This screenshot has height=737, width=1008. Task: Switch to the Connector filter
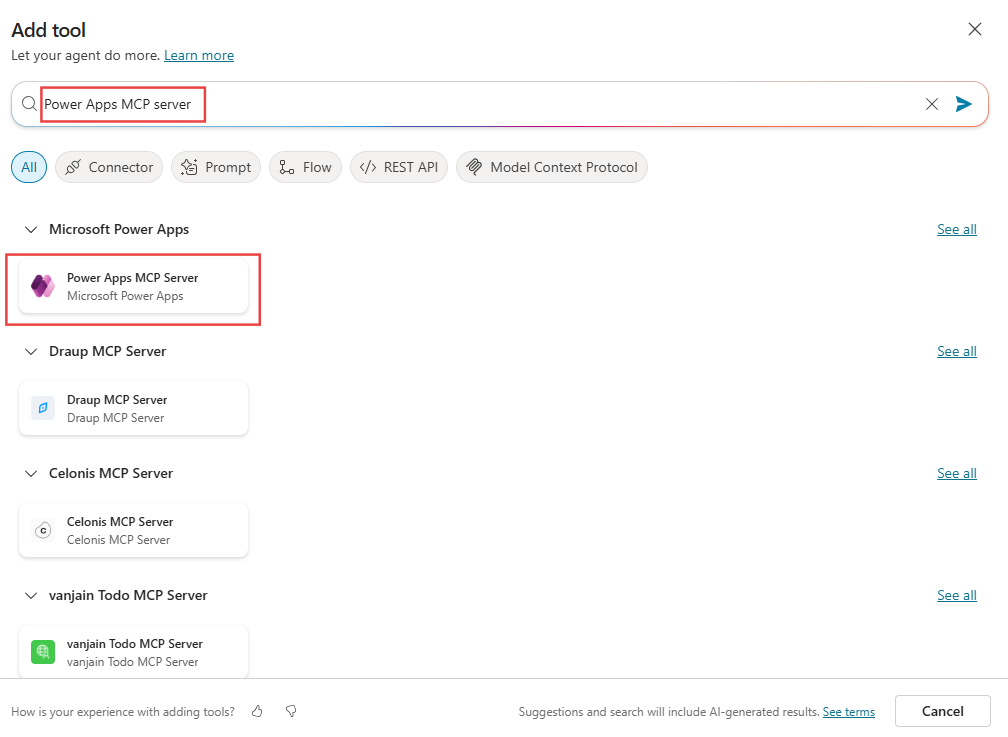coord(108,166)
